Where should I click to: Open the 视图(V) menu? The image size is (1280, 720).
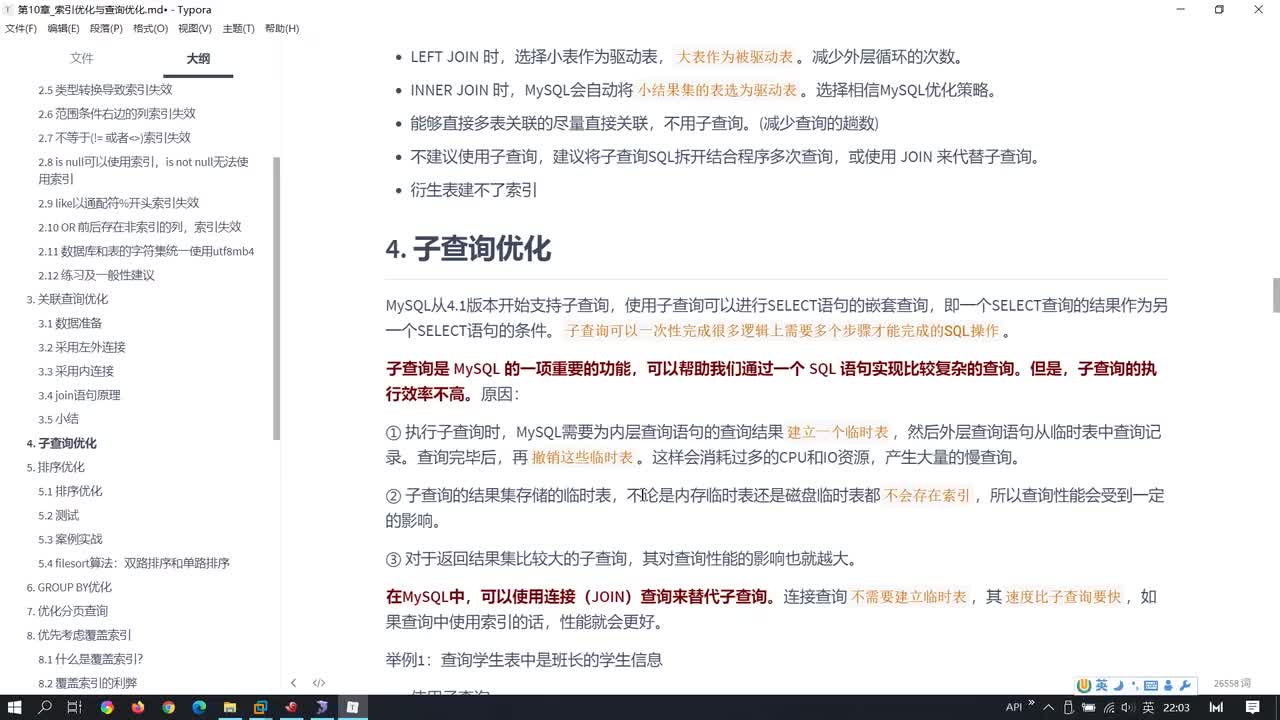[194, 28]
